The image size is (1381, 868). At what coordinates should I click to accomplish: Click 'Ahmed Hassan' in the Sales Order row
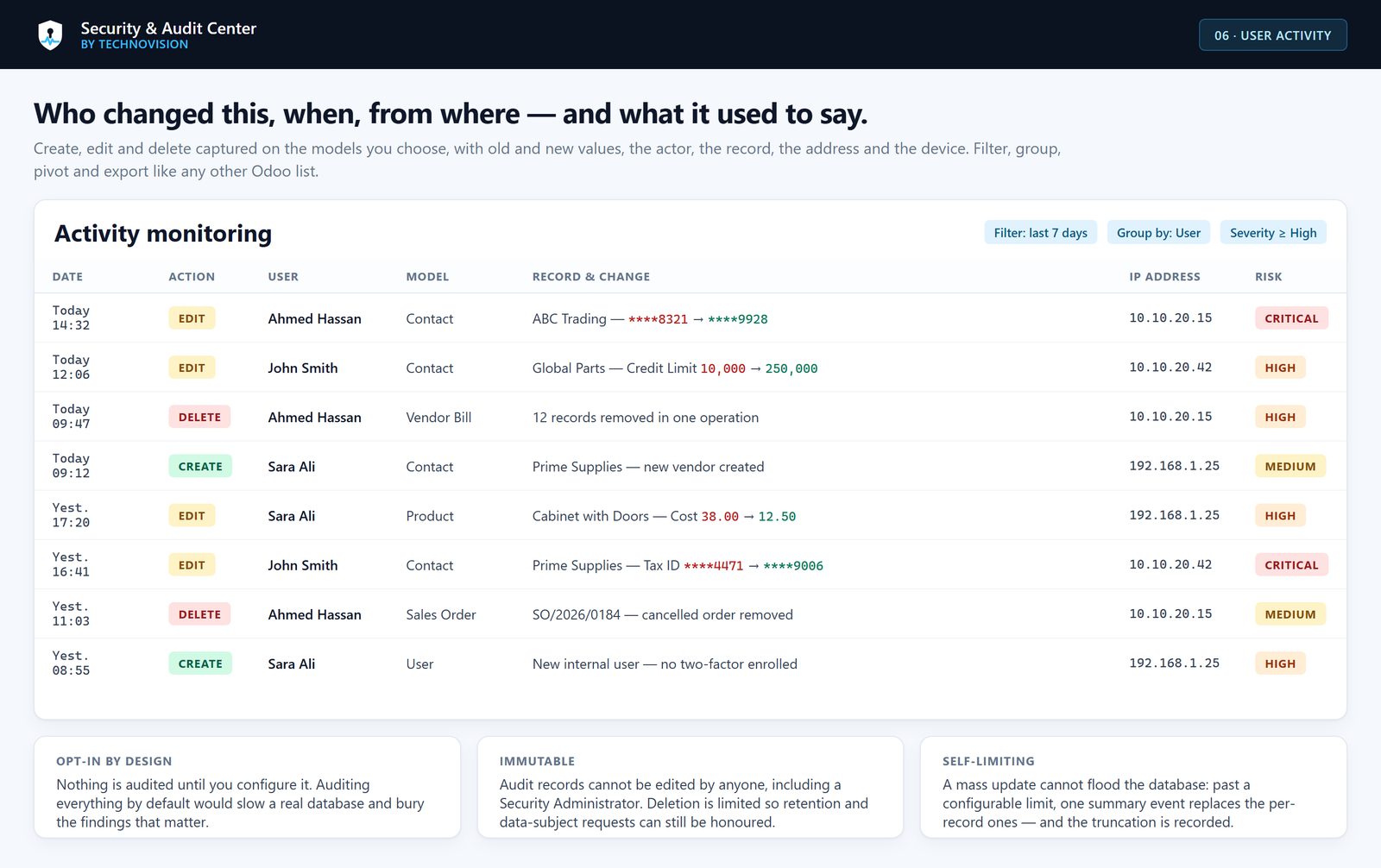tap(314, 614)
